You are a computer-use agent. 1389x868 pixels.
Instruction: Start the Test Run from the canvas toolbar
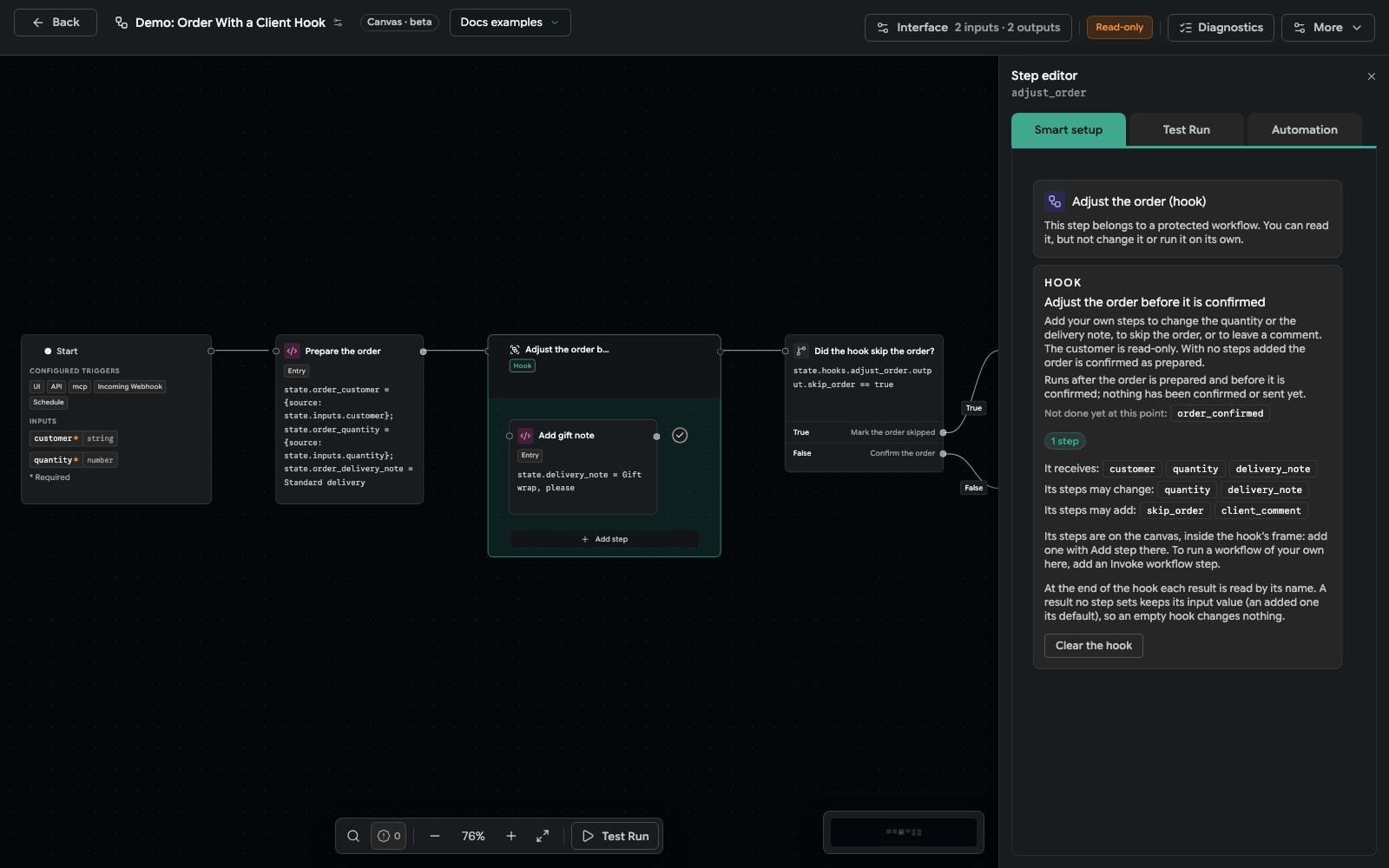616,836
